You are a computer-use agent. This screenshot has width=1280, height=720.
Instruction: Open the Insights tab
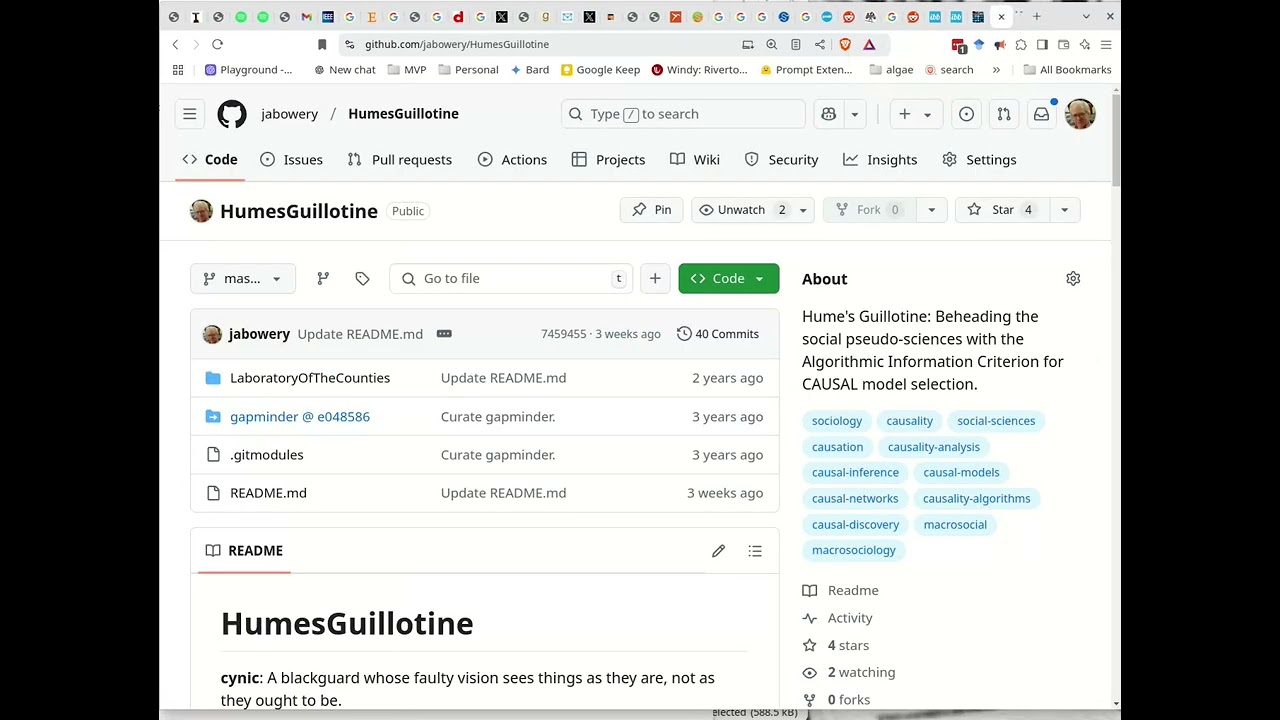pyautogui.click(x=880, y=160)
